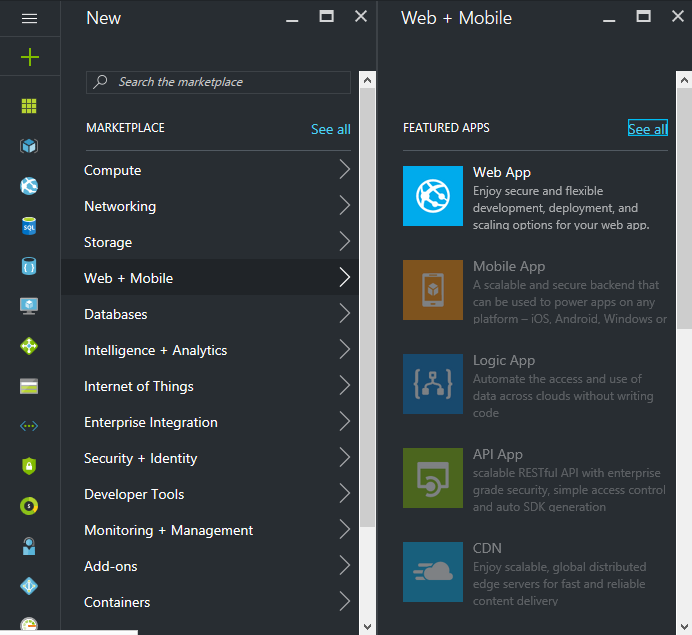The width and height of the screenshot is (692, 635).
Task: Open Virtual machines monitor icon in sidebar
Action: 29,306
